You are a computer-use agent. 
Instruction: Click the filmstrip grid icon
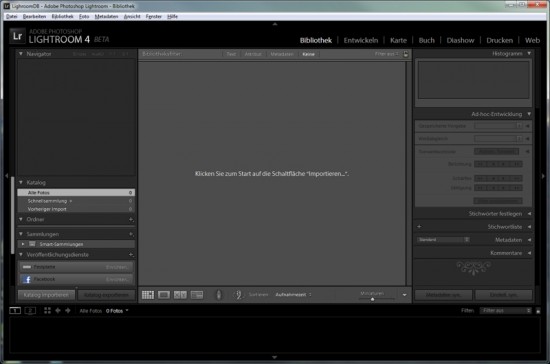[47, 310]
